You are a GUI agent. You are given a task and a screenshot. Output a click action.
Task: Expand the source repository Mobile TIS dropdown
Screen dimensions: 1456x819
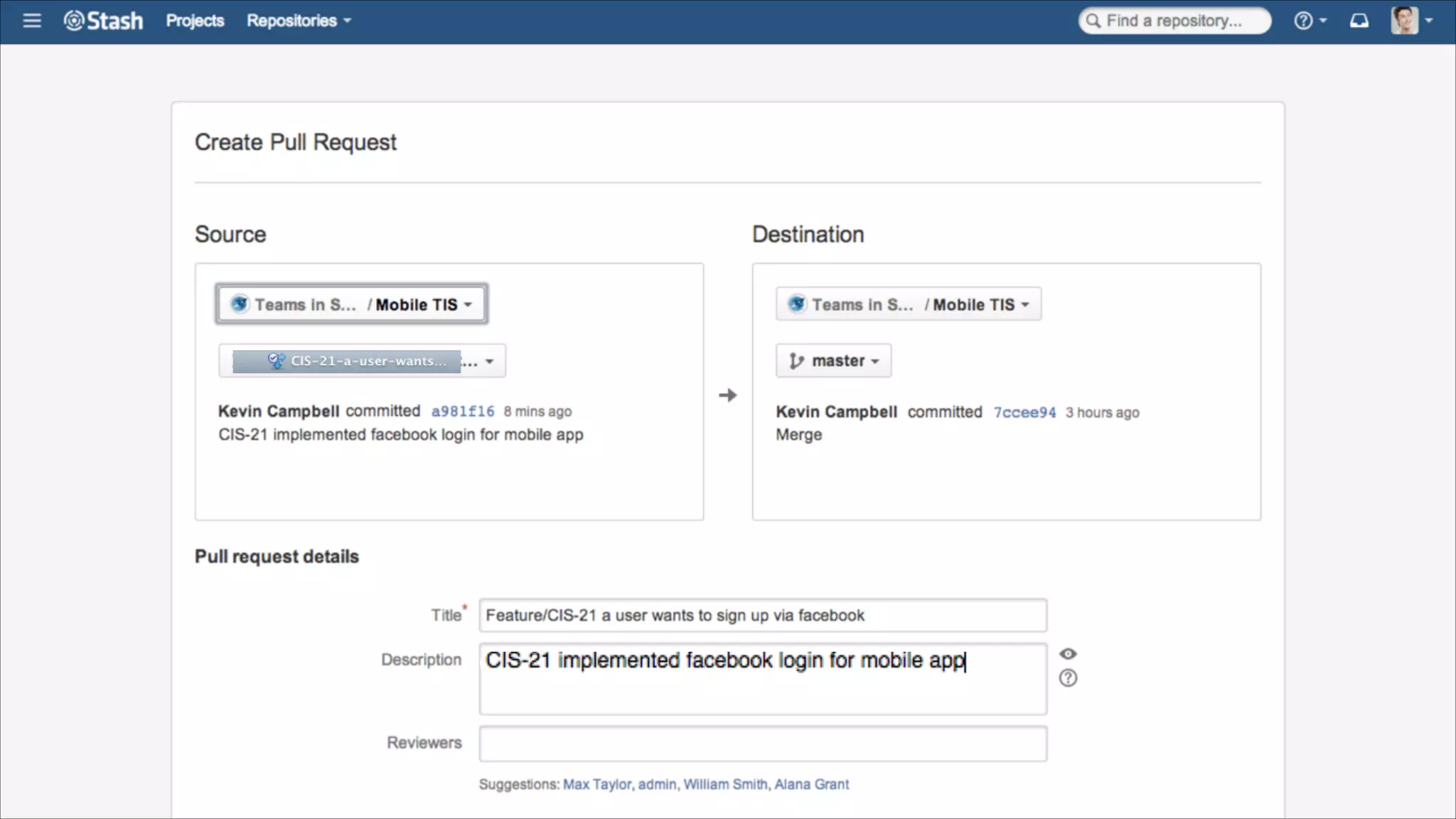[352, 304]
